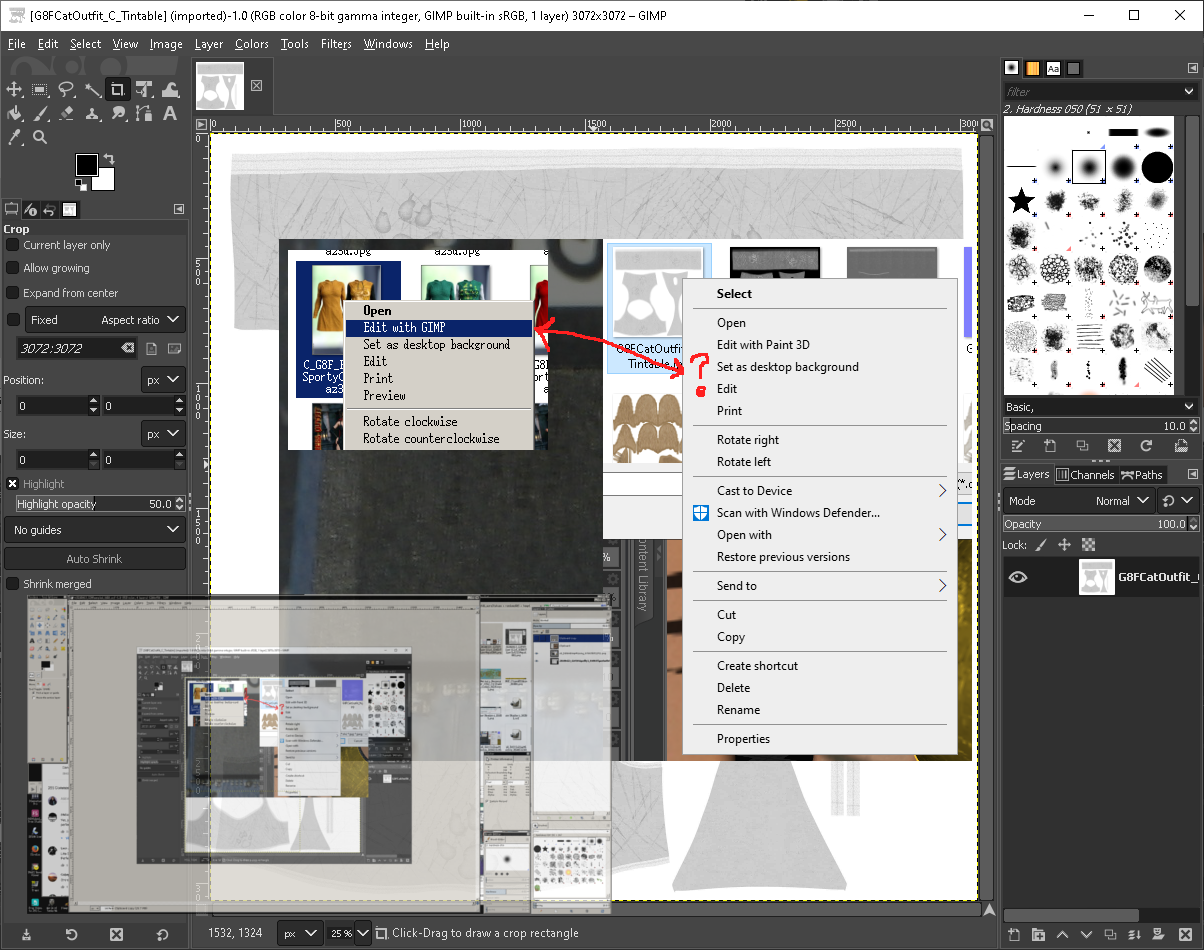This screenshot has width=1204, height=950.
Task: Open the Windows menu
Action: [388, 44]
